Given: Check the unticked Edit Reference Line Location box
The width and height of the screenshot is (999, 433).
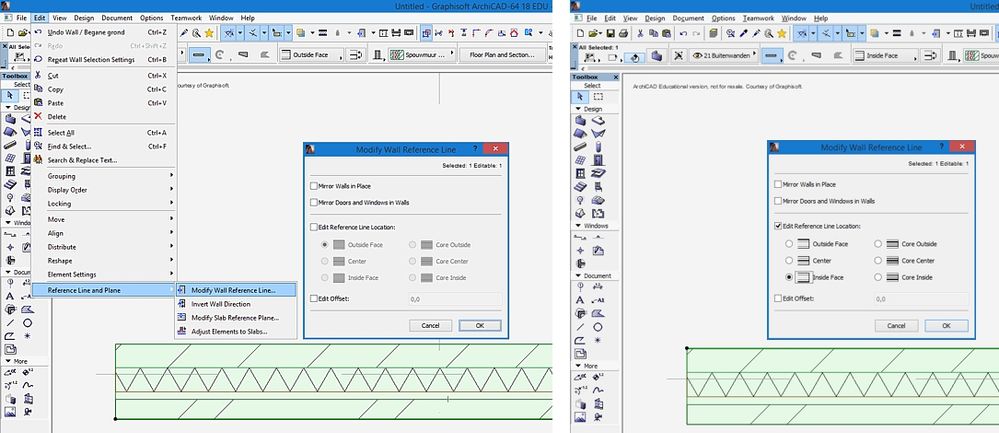Looking at the screenshot, I should 313,227.
